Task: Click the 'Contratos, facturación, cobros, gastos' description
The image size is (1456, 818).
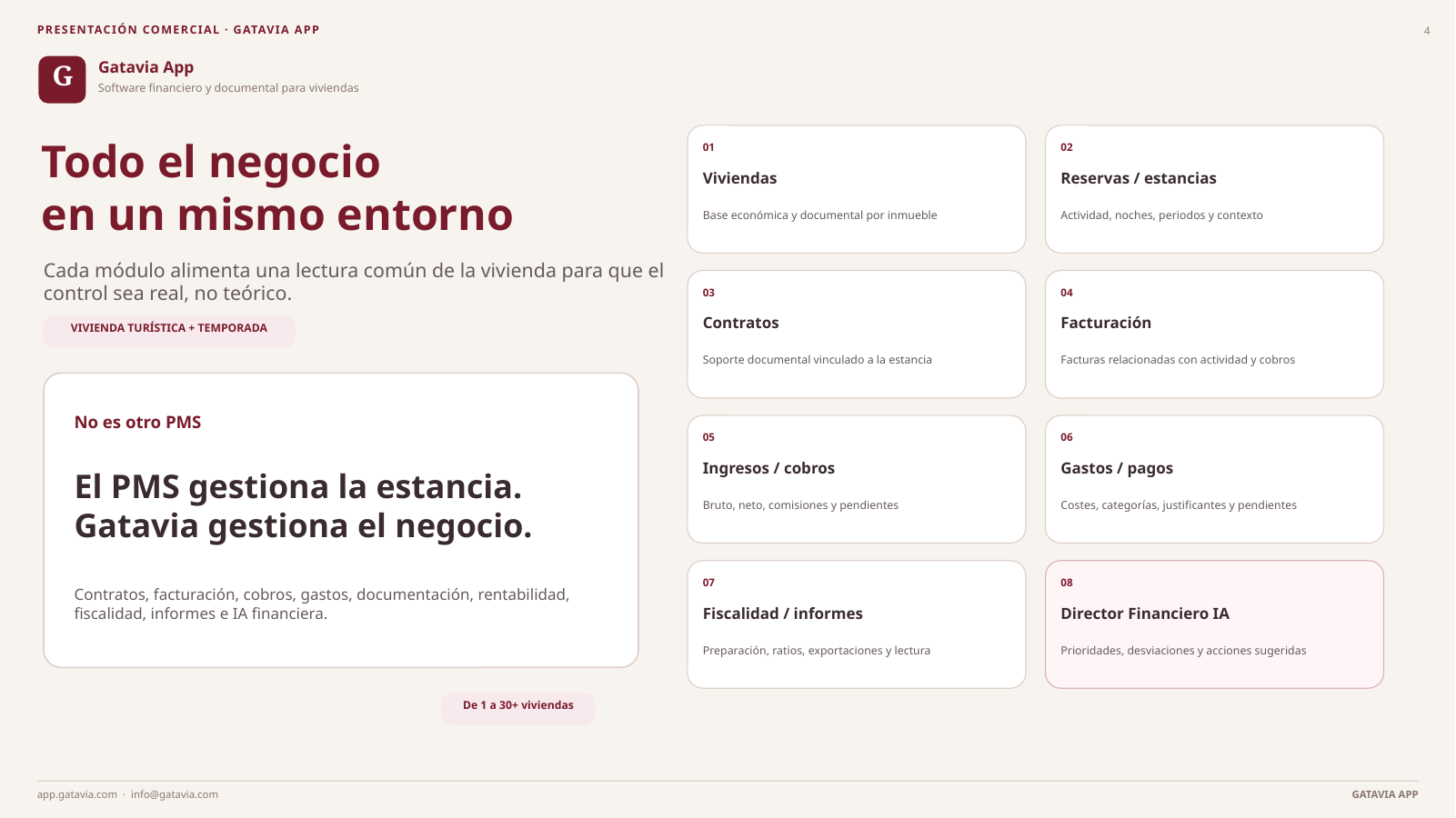Action: pyautogui.click(x=322, y=604)
